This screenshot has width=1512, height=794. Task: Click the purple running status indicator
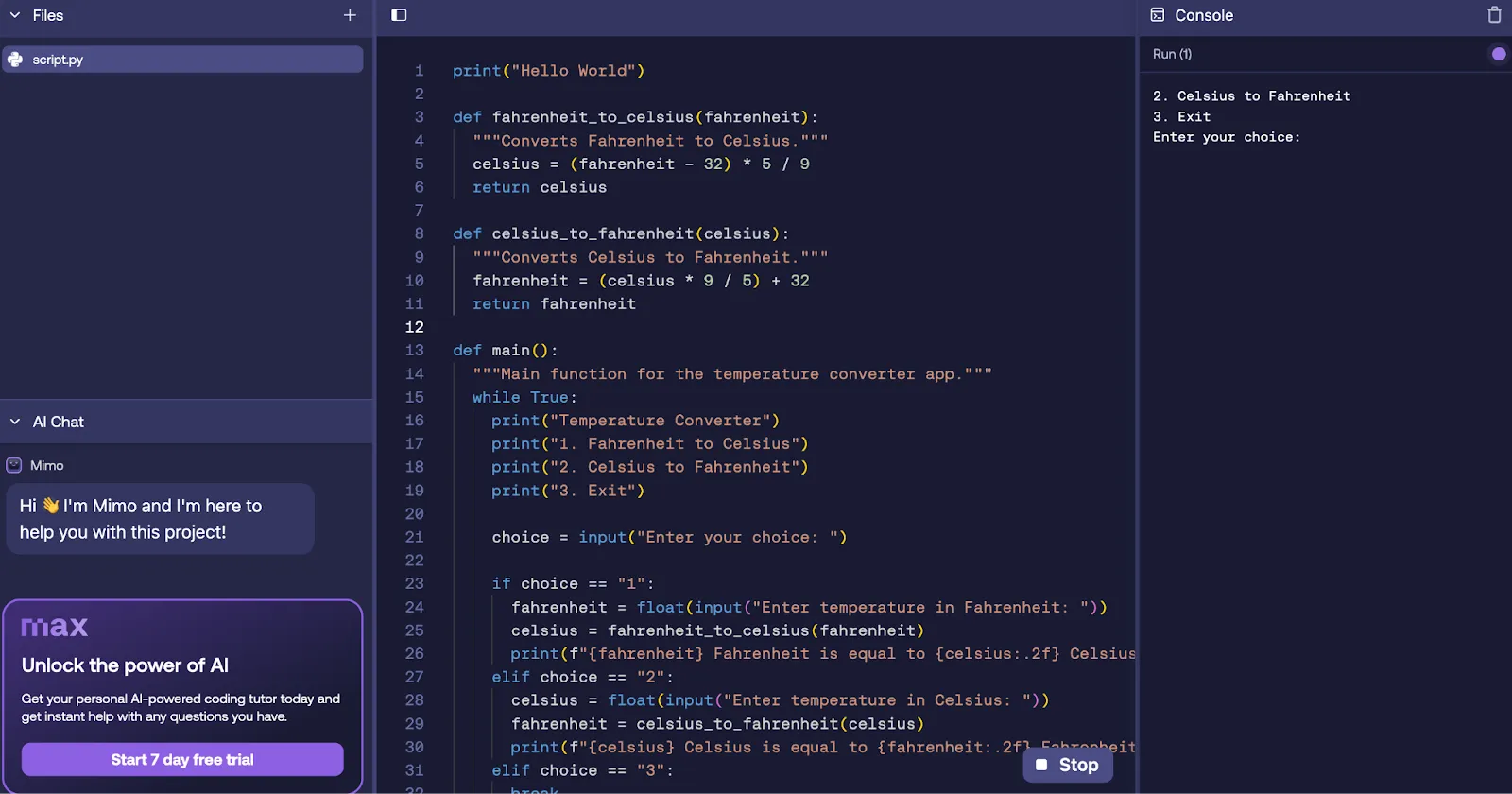[x=1499, y=54]
